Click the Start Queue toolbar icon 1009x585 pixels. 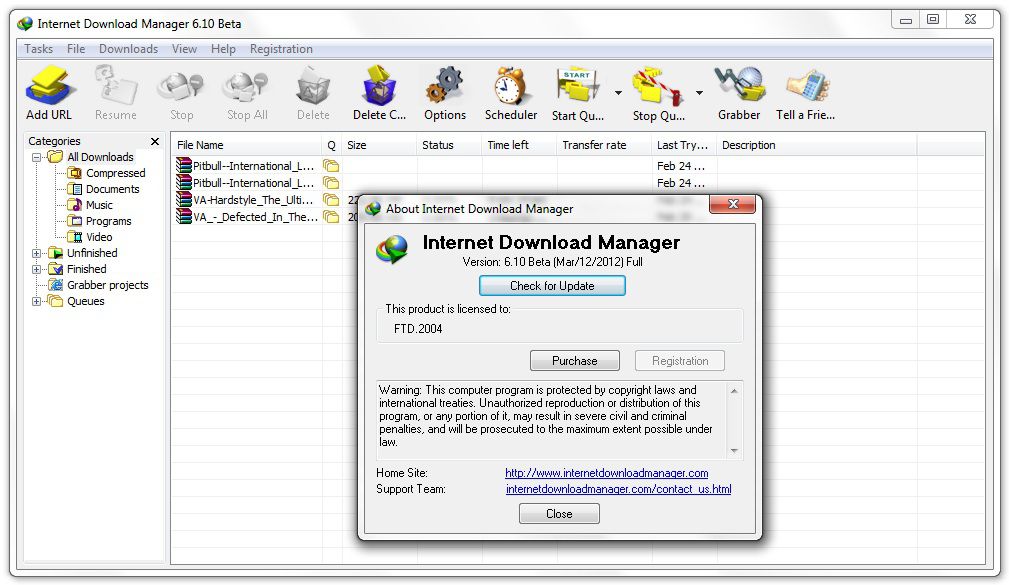577,85
